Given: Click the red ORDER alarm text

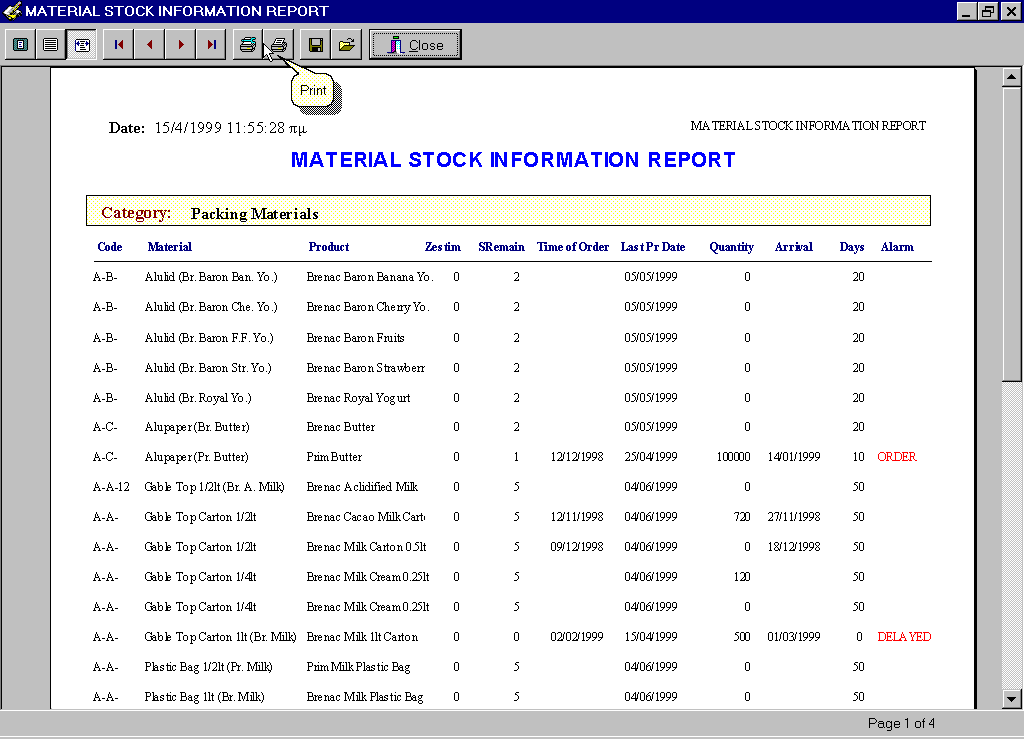Looking at the screenshot, I should 896,457.
